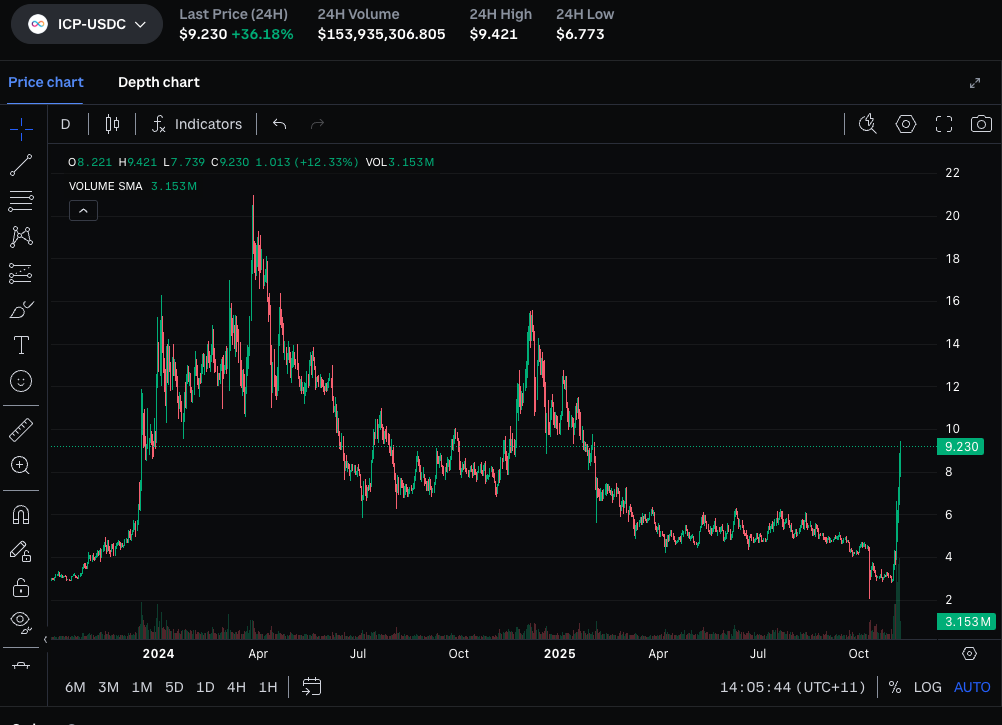The height and width of the screenshot is (725, 1002).
Task: Click the 24H High $9.421 value
Action: 493,34
